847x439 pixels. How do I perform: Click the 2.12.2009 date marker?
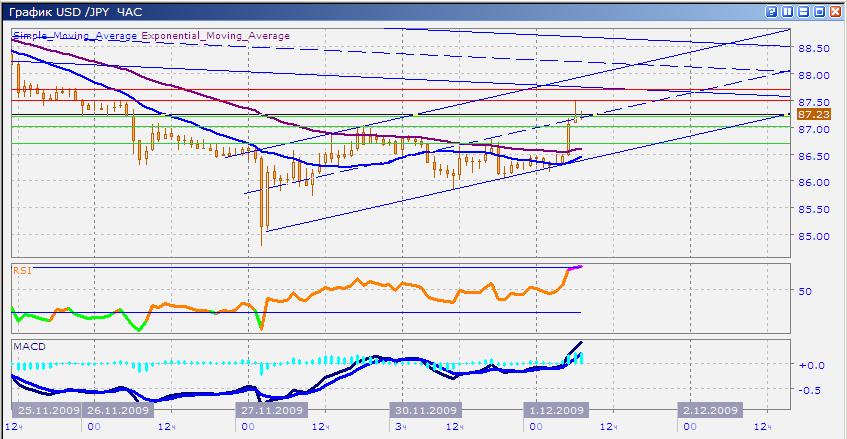(708, 410)
